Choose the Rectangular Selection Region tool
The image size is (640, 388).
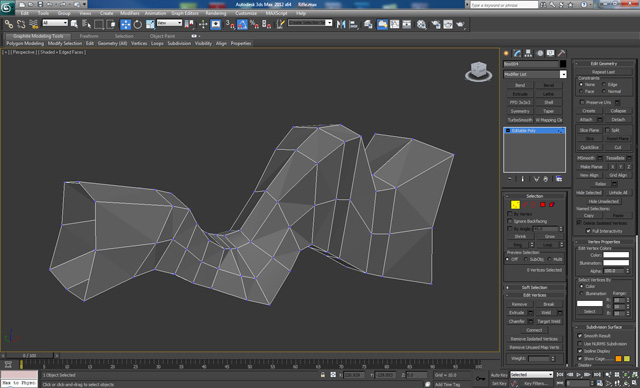99,24
